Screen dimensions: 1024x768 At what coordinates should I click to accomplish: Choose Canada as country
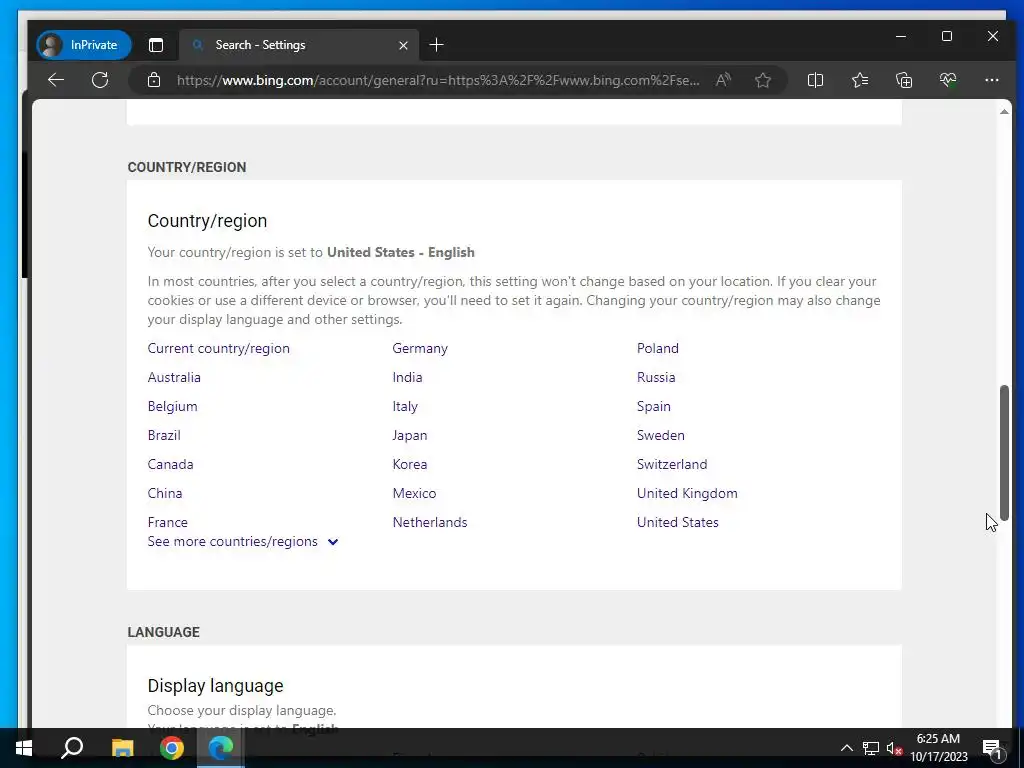(x=170, y=464)
